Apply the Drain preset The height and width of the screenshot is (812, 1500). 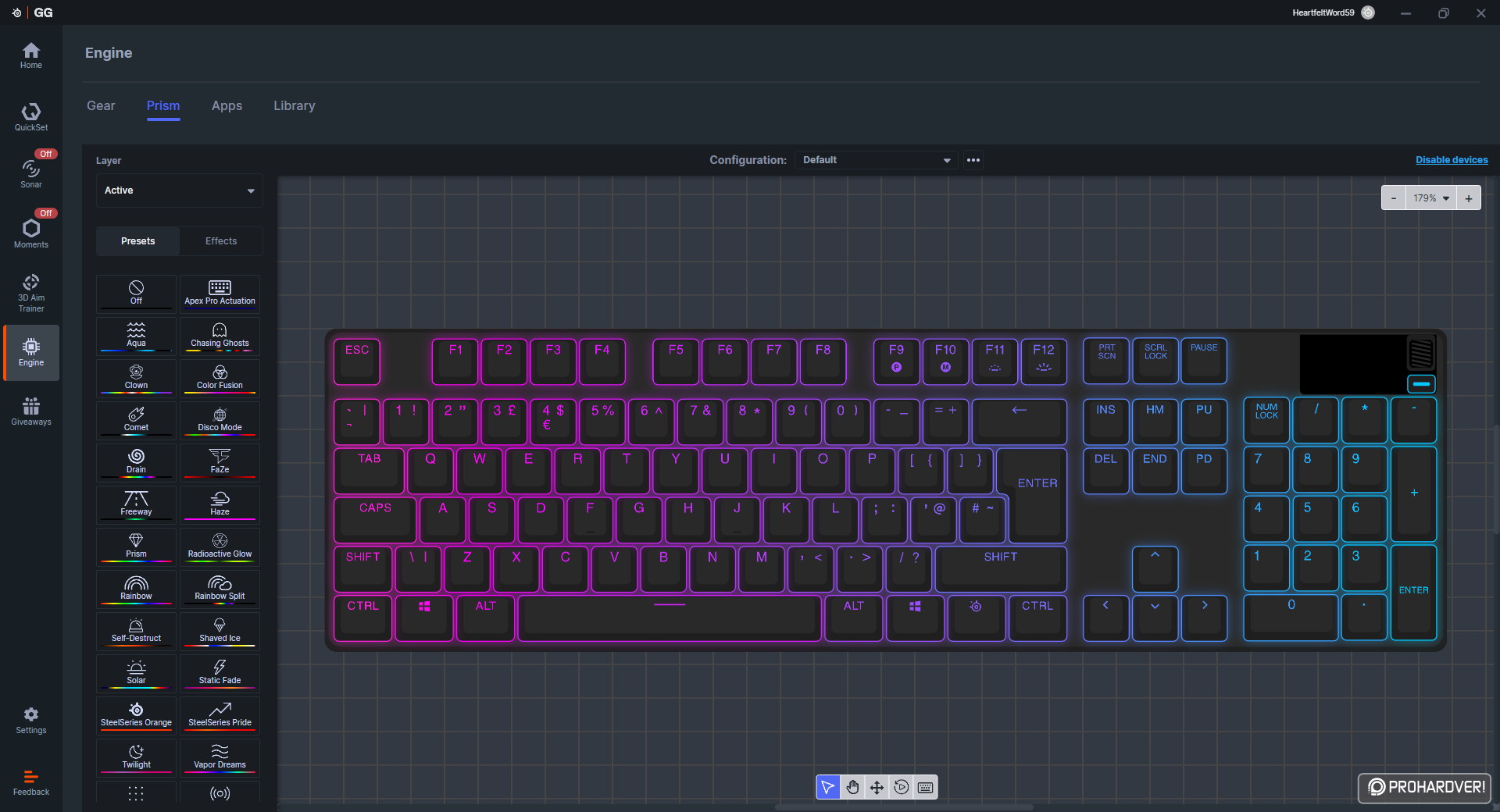[136, 462]
